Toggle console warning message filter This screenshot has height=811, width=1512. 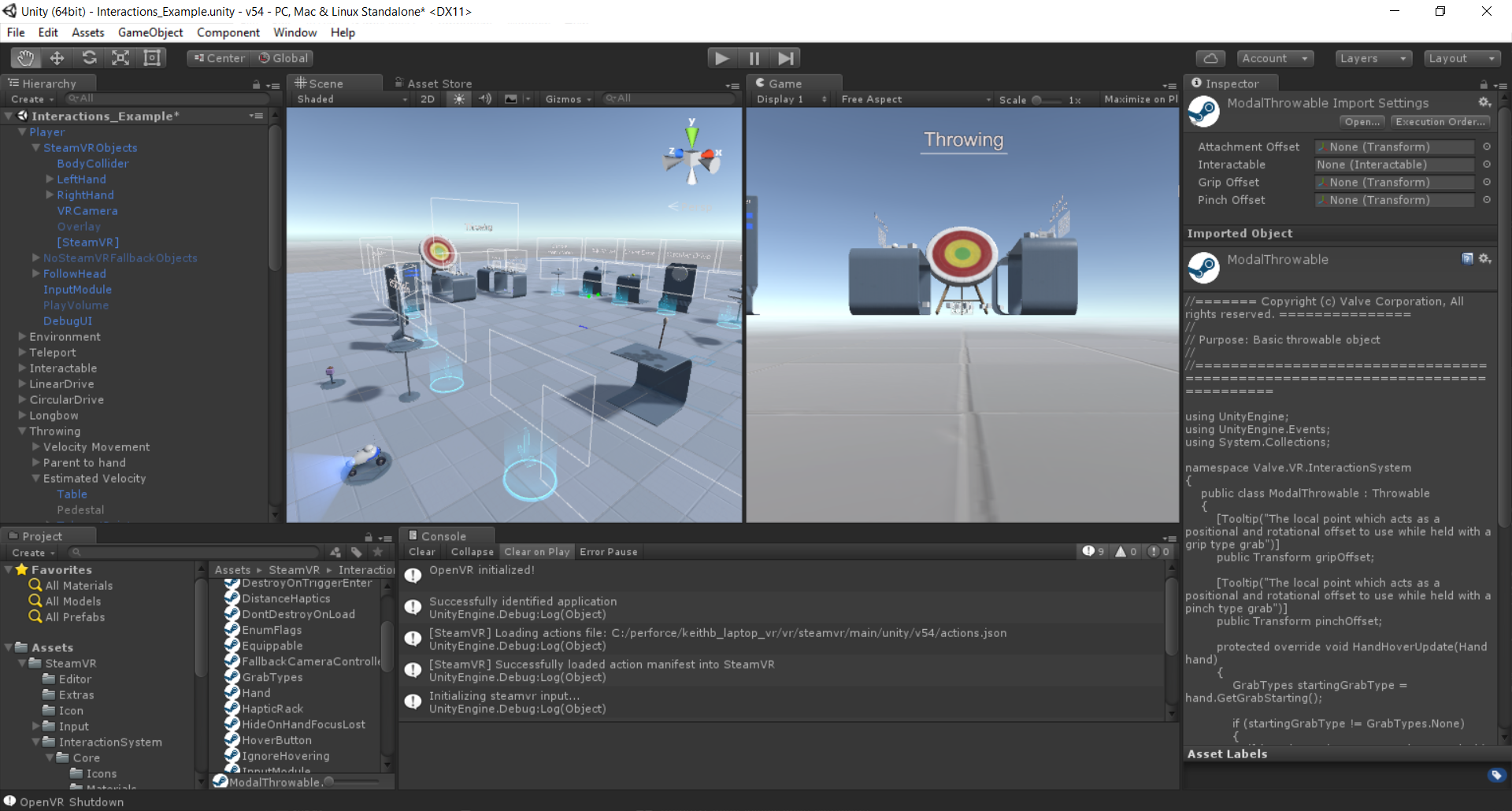tap(1125, 552)
